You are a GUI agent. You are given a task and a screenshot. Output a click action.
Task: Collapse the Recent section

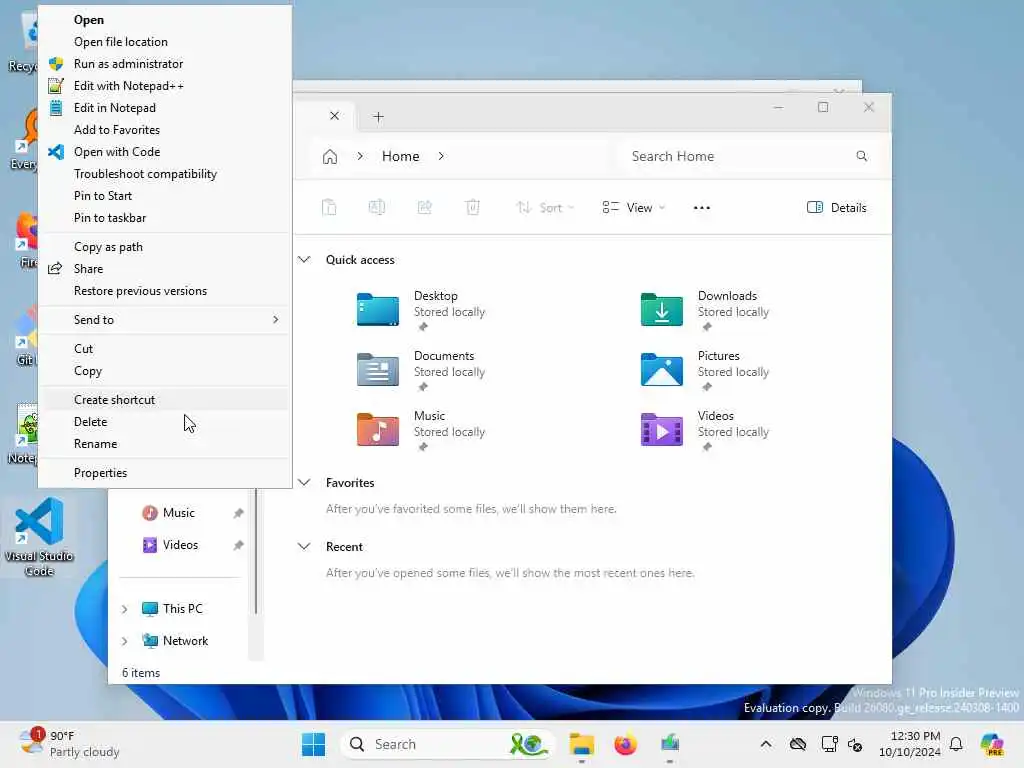point(304,547)
